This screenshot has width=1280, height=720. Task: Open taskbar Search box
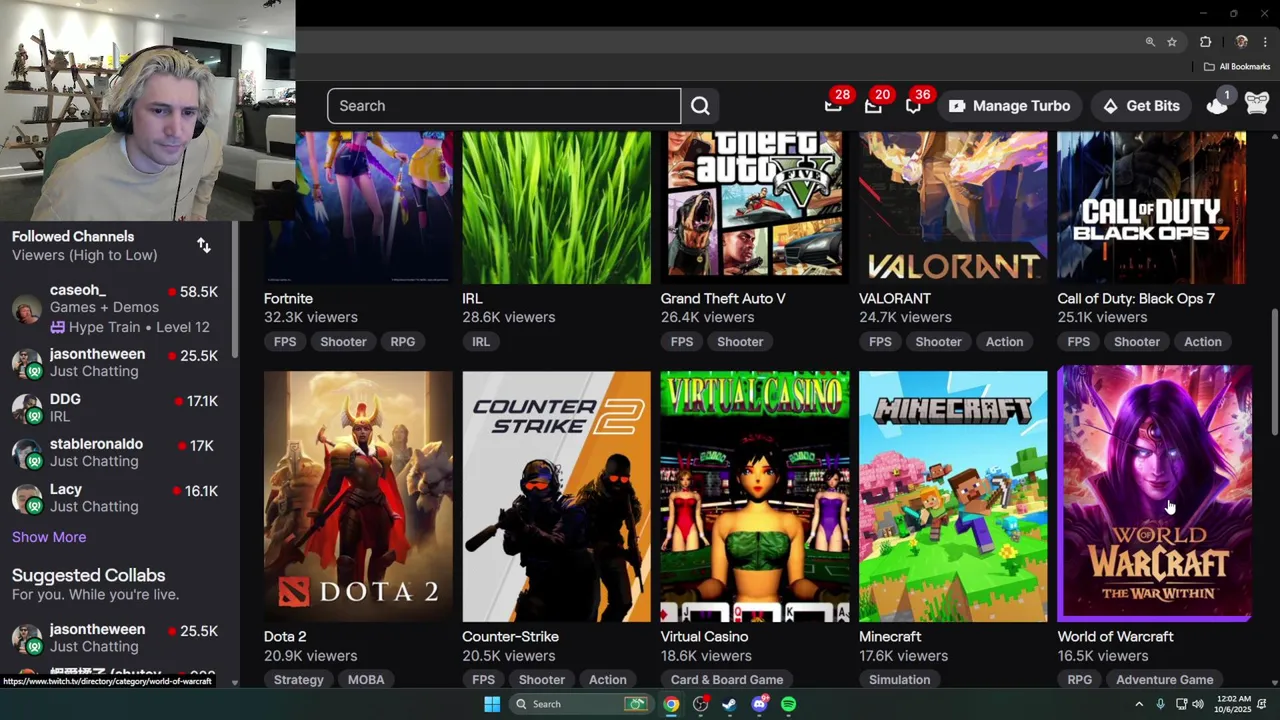pyautogui.click(x=581, y=704)
